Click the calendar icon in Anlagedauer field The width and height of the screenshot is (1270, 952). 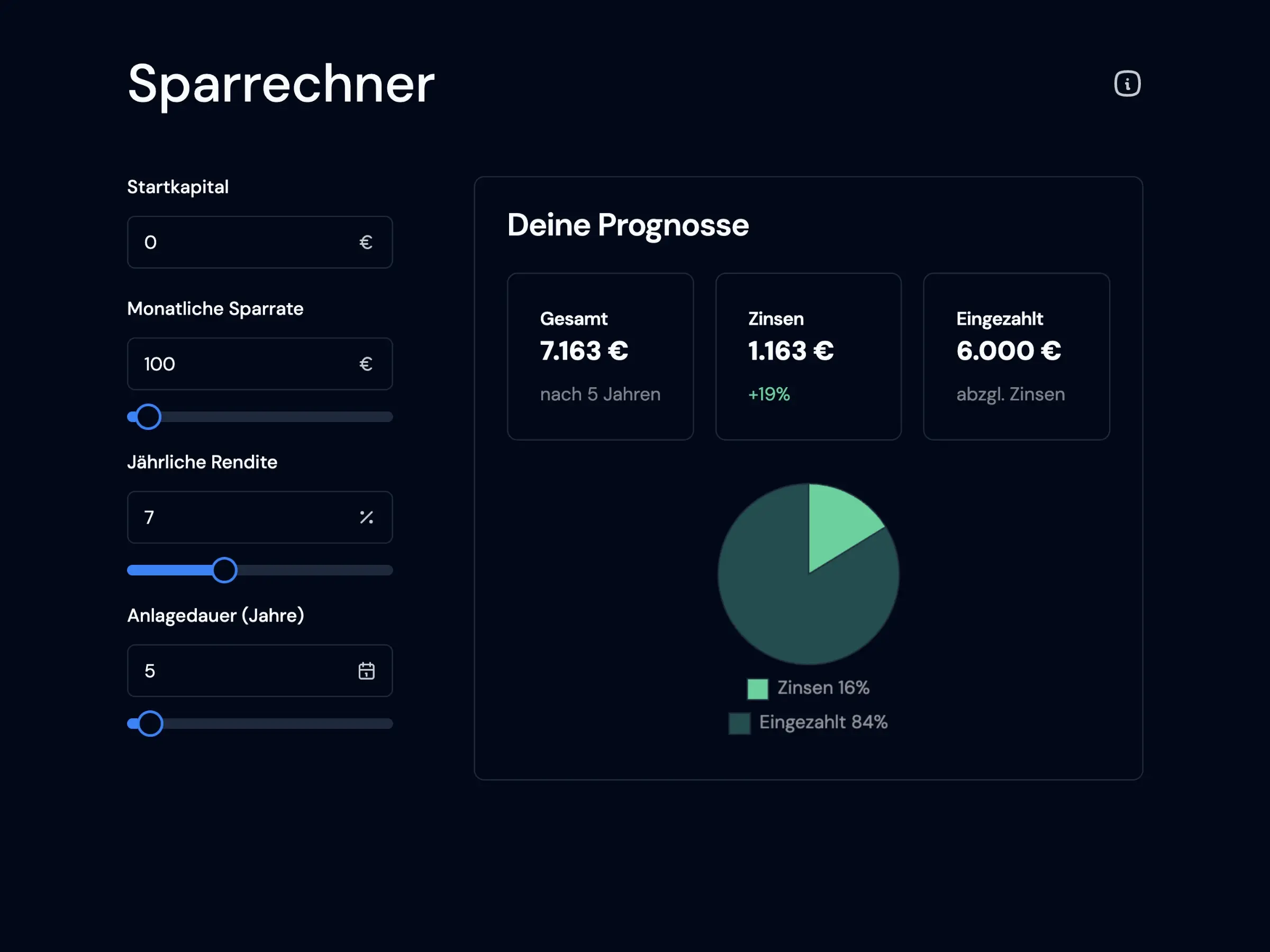tap(366, 671)
